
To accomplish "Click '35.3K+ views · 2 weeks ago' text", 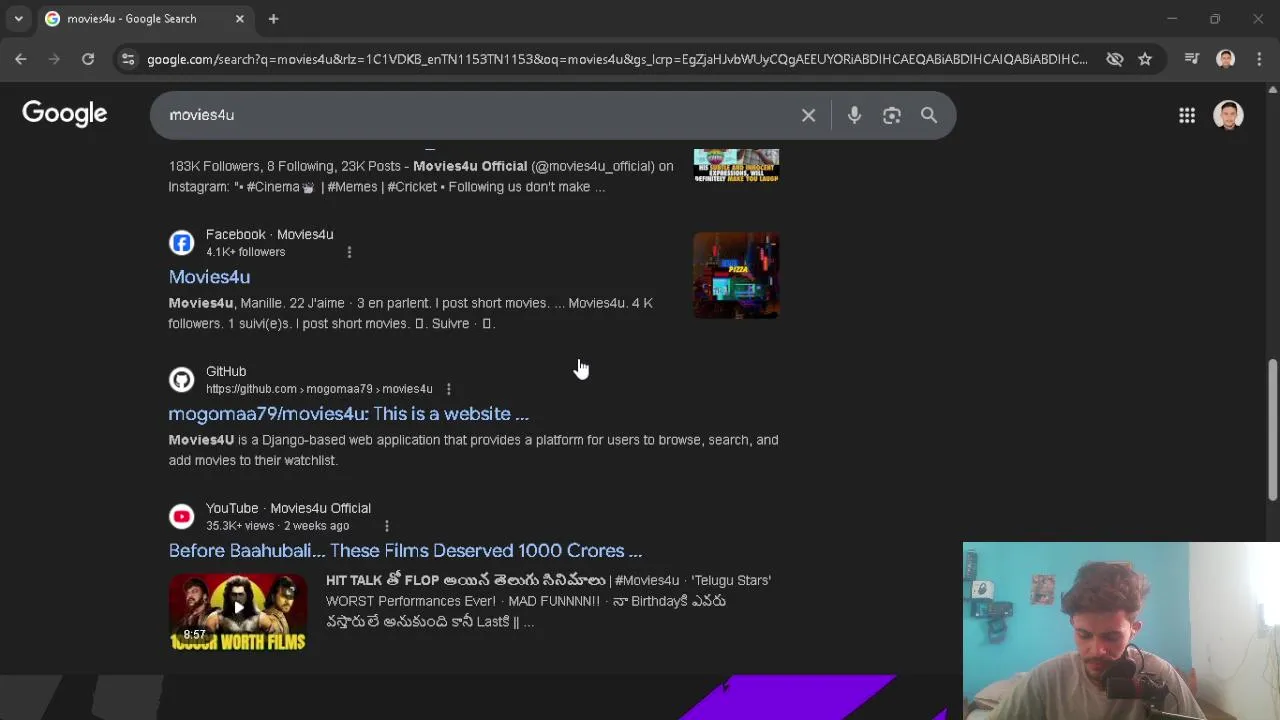I will [x=277, y=526].
